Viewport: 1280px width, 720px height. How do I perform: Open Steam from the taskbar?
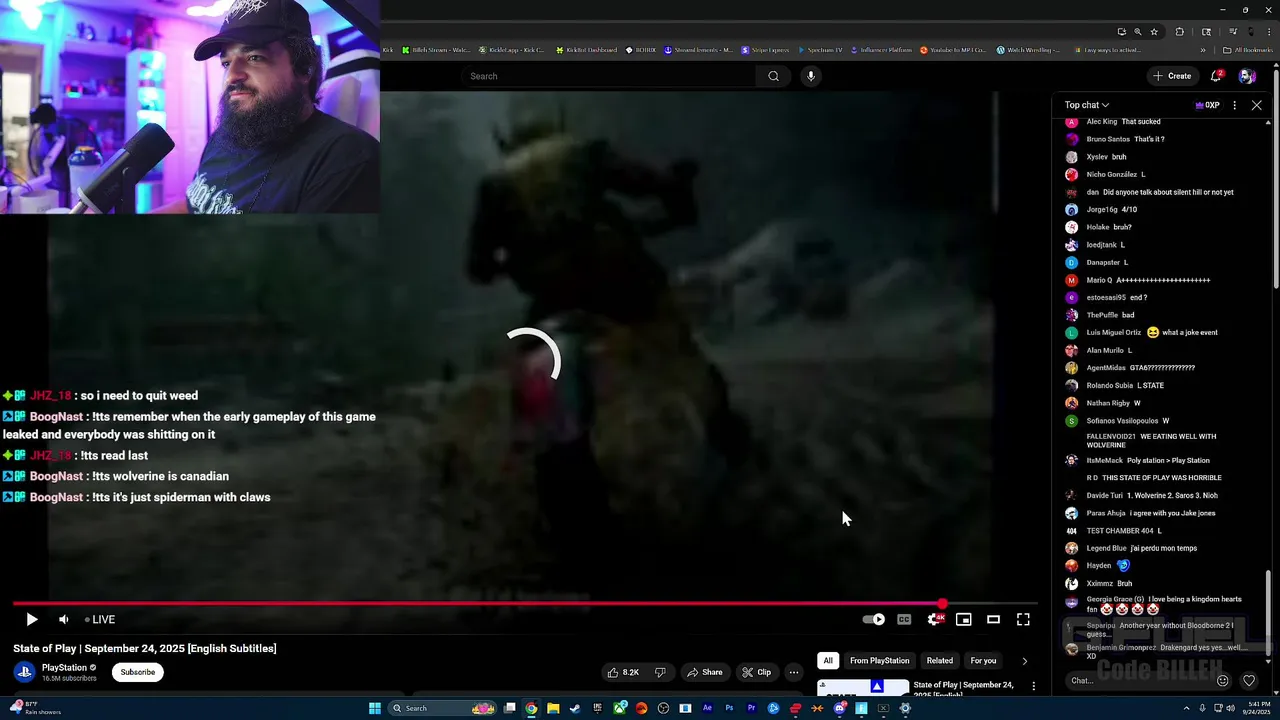pyautogui.click(x=574, y=708)
